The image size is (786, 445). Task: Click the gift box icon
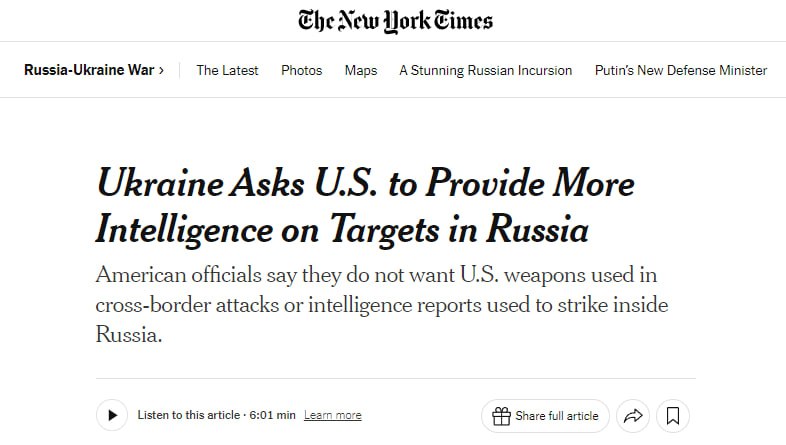[x=501, y=416]
